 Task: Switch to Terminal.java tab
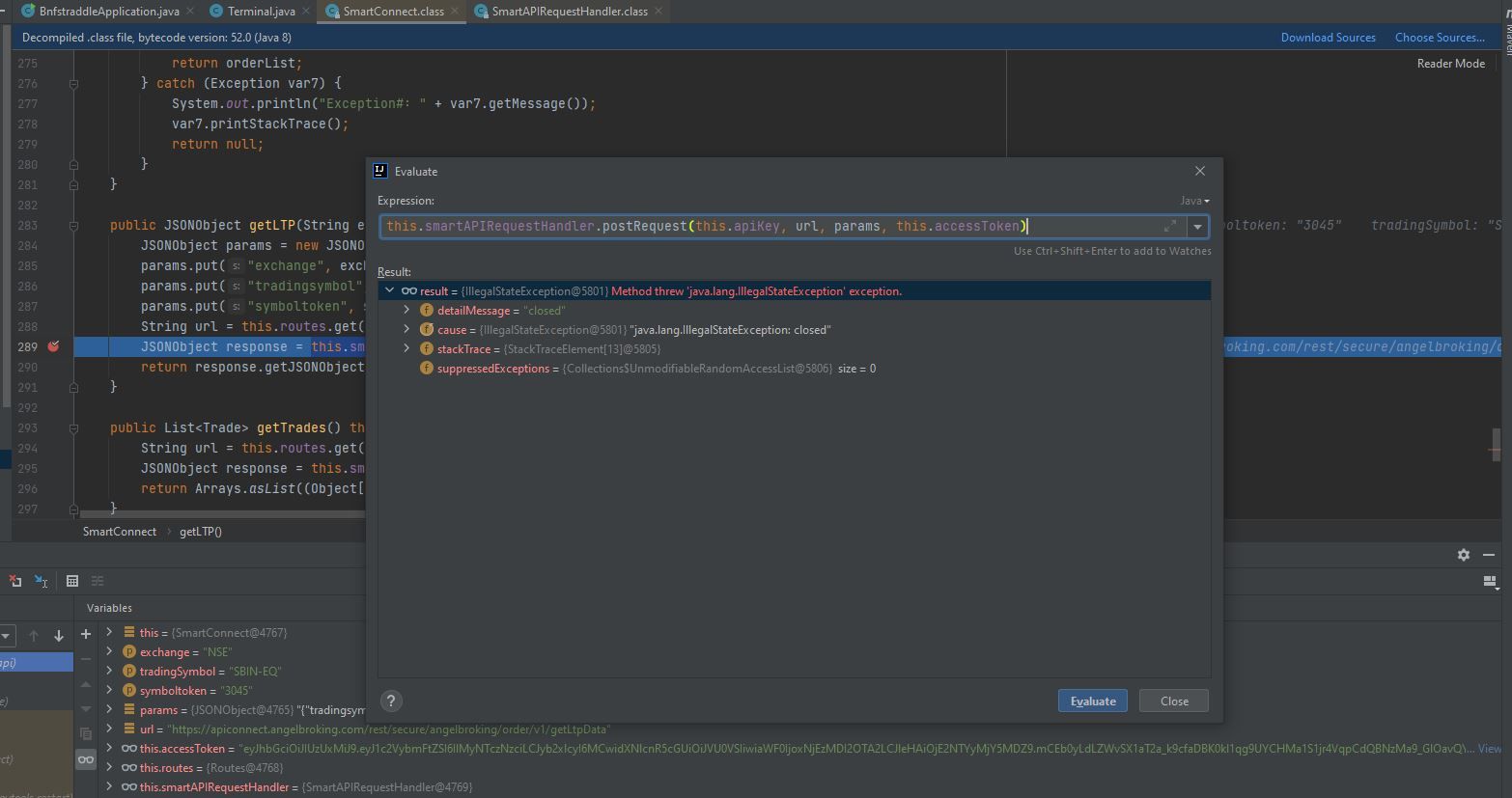tap(261, 12)
